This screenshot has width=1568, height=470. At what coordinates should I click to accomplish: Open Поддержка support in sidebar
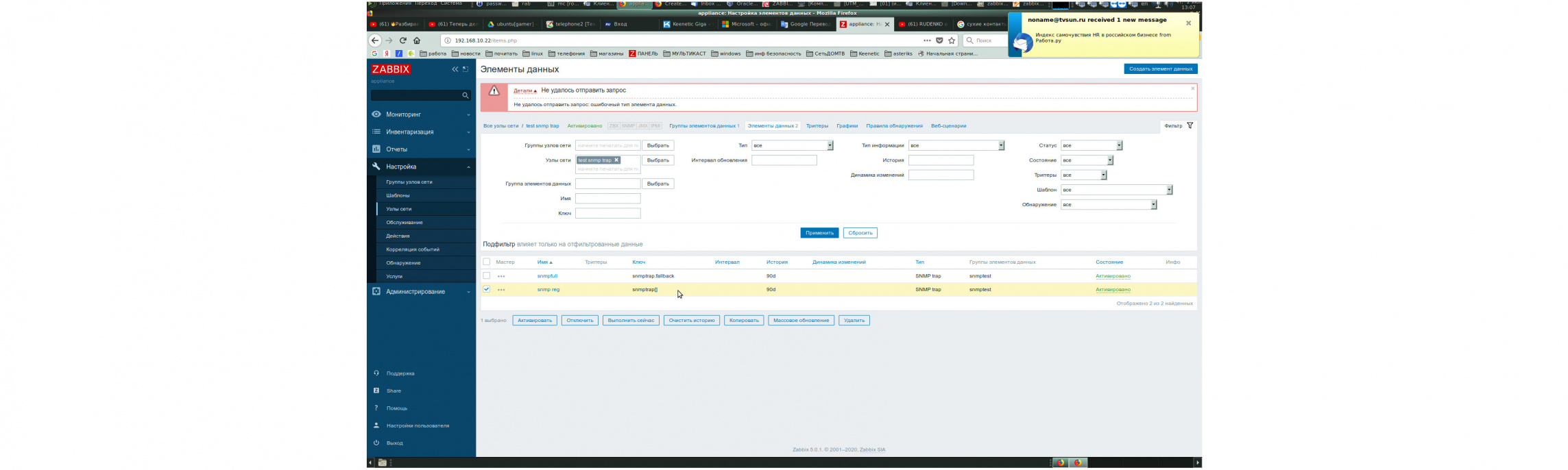pyautogui.click(x=400, y=373)
